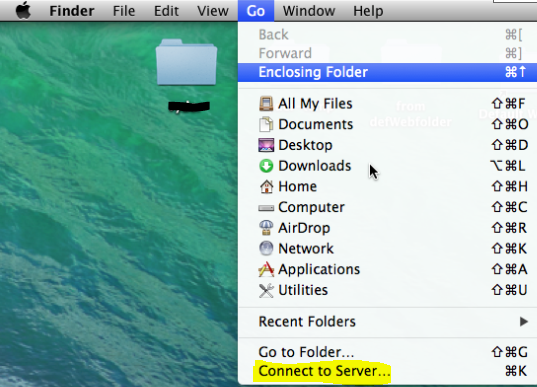Choose Enclosing Folder from Go menu
Screen dimensions: 537x387
pos(387,72)
